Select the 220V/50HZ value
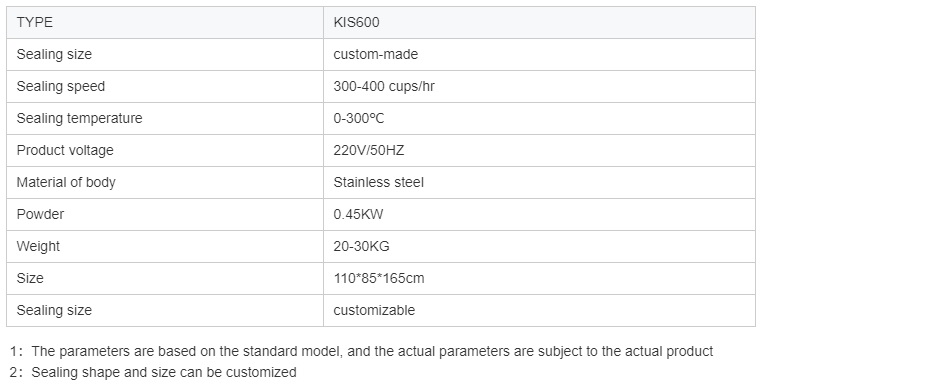The height and width of the screenshot is (388, 947). (368, 150)
